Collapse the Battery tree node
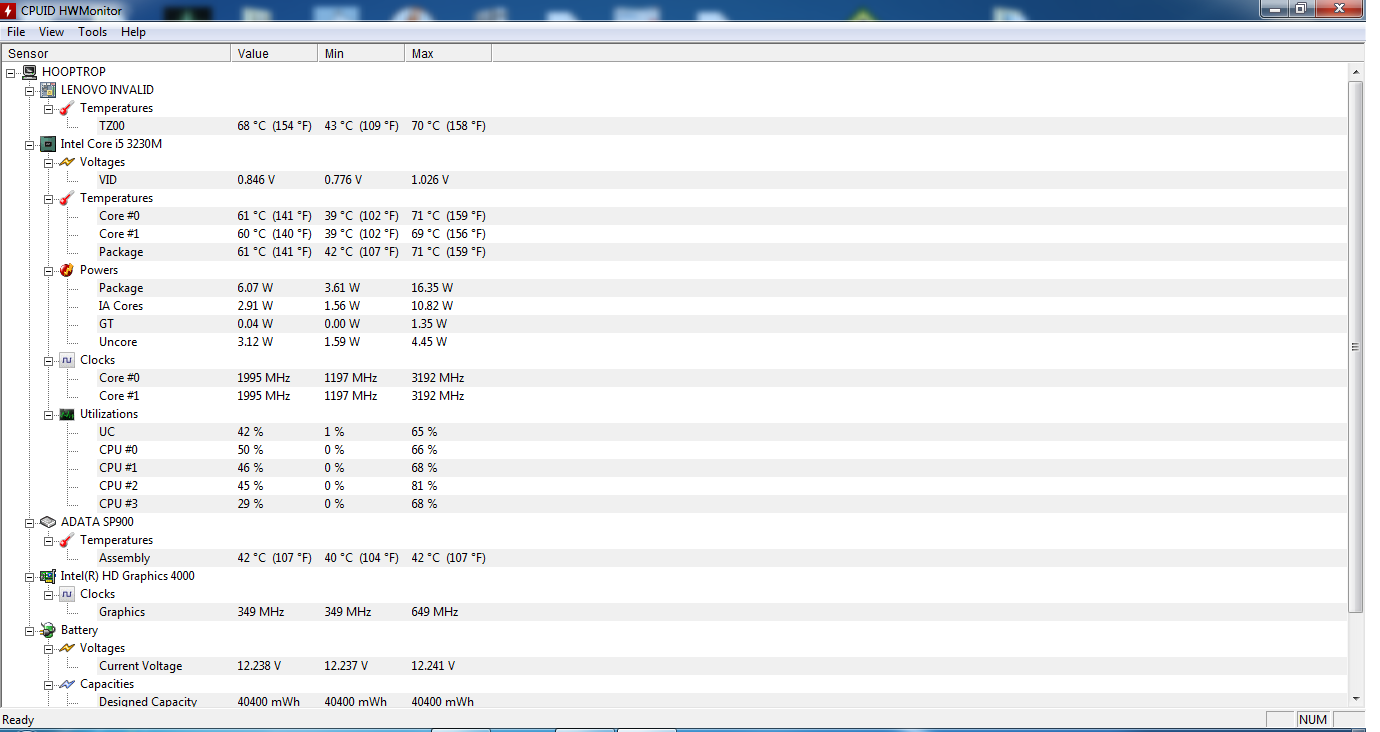1380x732 pixels. tap(30, 630)
